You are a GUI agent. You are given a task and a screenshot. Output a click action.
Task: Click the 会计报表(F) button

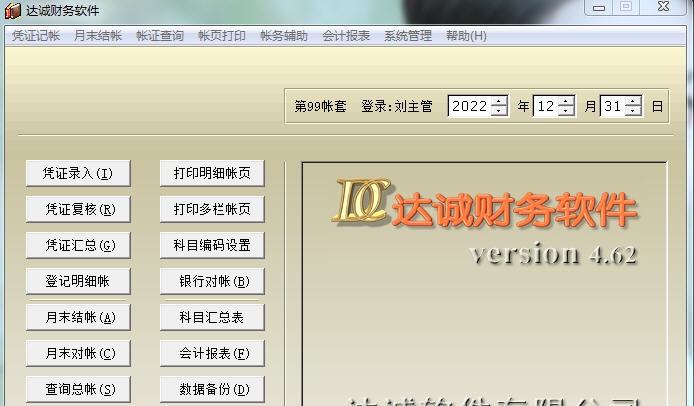click(212, 353)
